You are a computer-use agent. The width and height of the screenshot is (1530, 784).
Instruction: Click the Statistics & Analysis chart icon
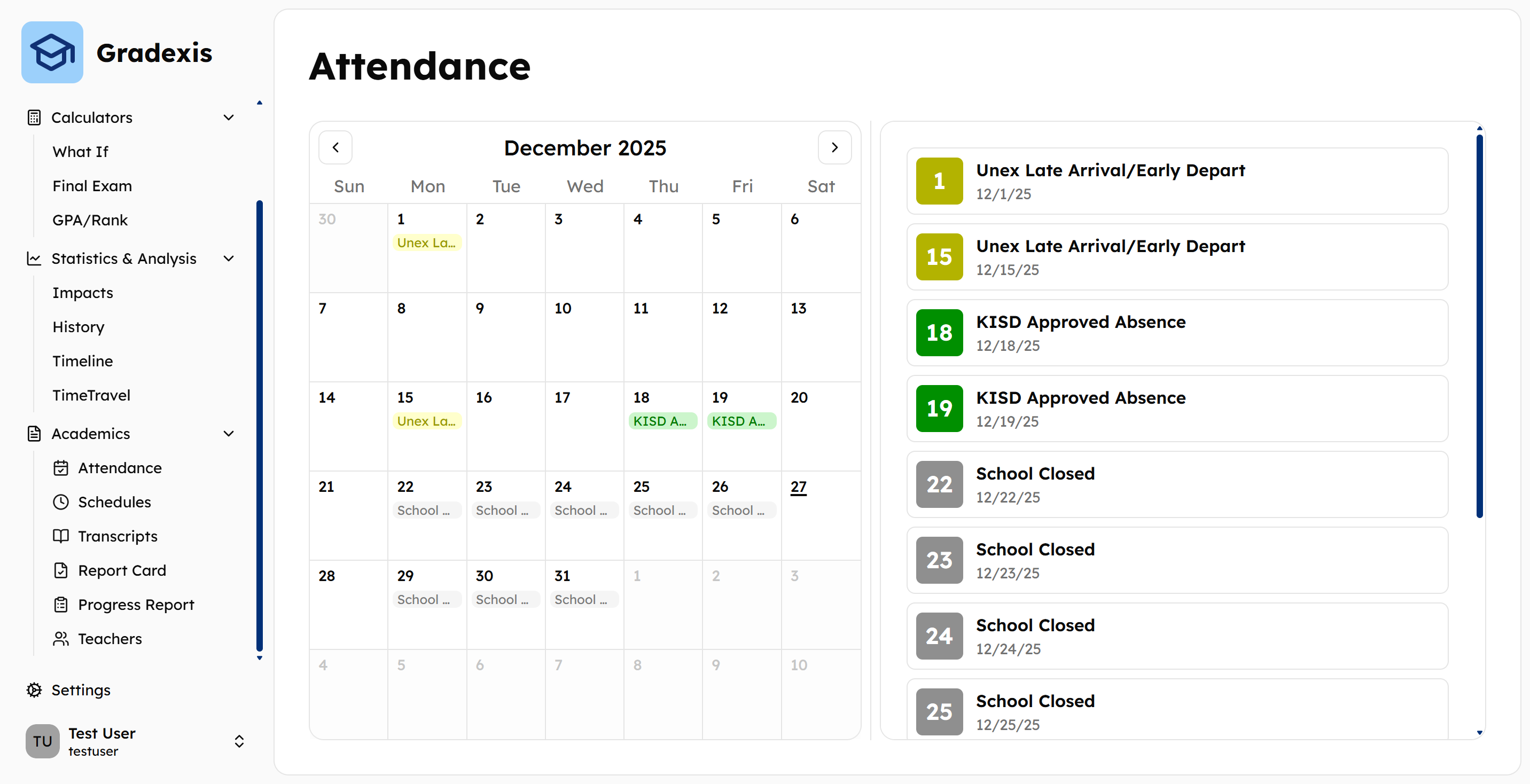34,259
